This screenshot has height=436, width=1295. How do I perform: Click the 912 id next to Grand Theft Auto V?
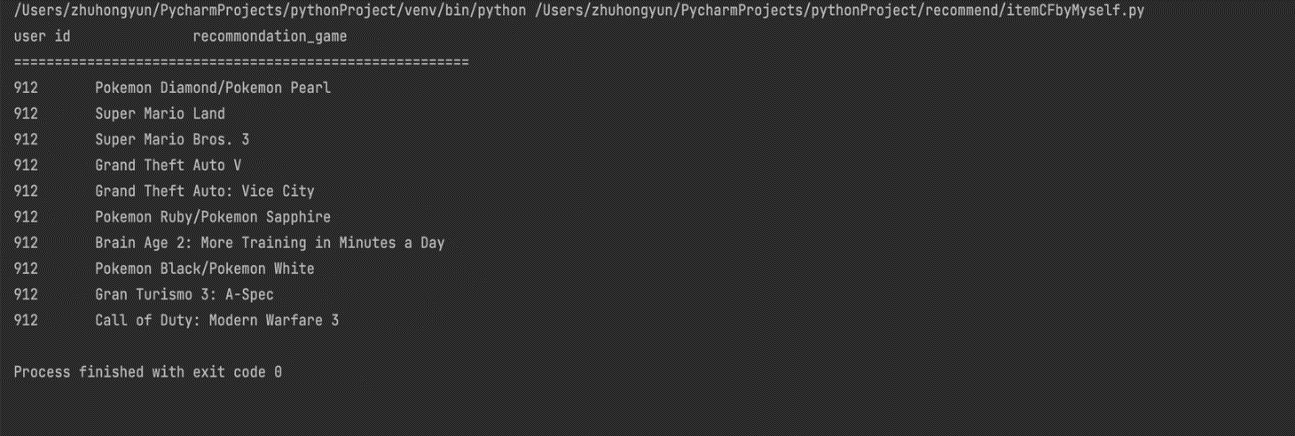pos(26,165)
